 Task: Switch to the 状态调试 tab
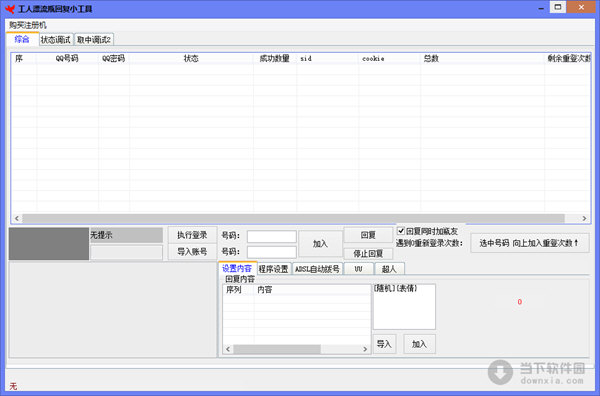[x=56, y=40]
